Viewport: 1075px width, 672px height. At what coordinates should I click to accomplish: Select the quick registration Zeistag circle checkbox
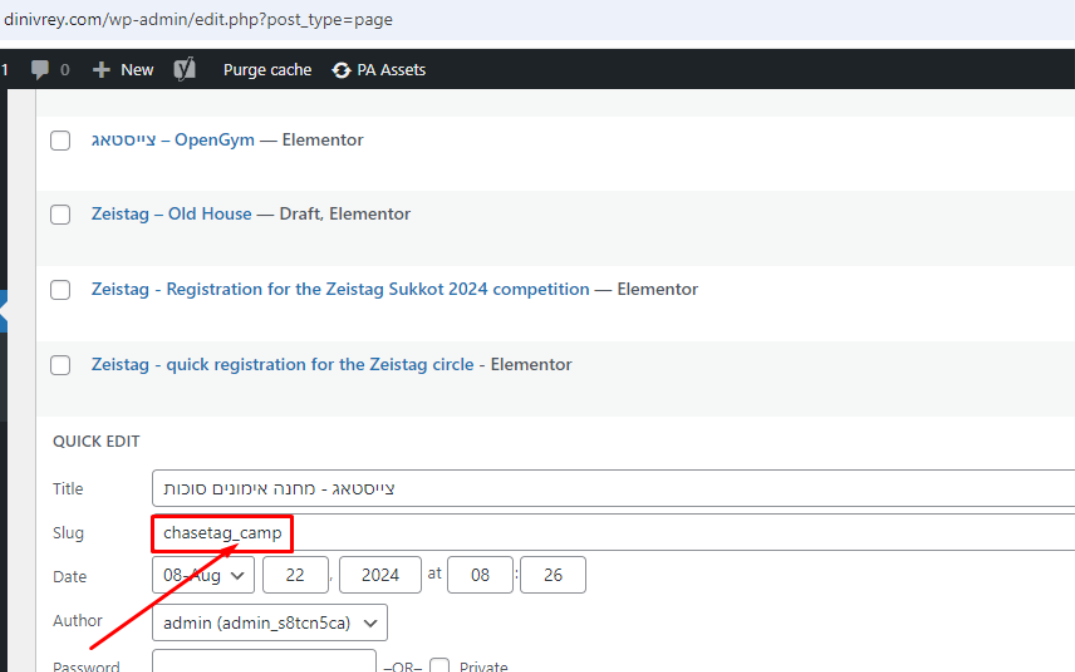pos(61,365)
